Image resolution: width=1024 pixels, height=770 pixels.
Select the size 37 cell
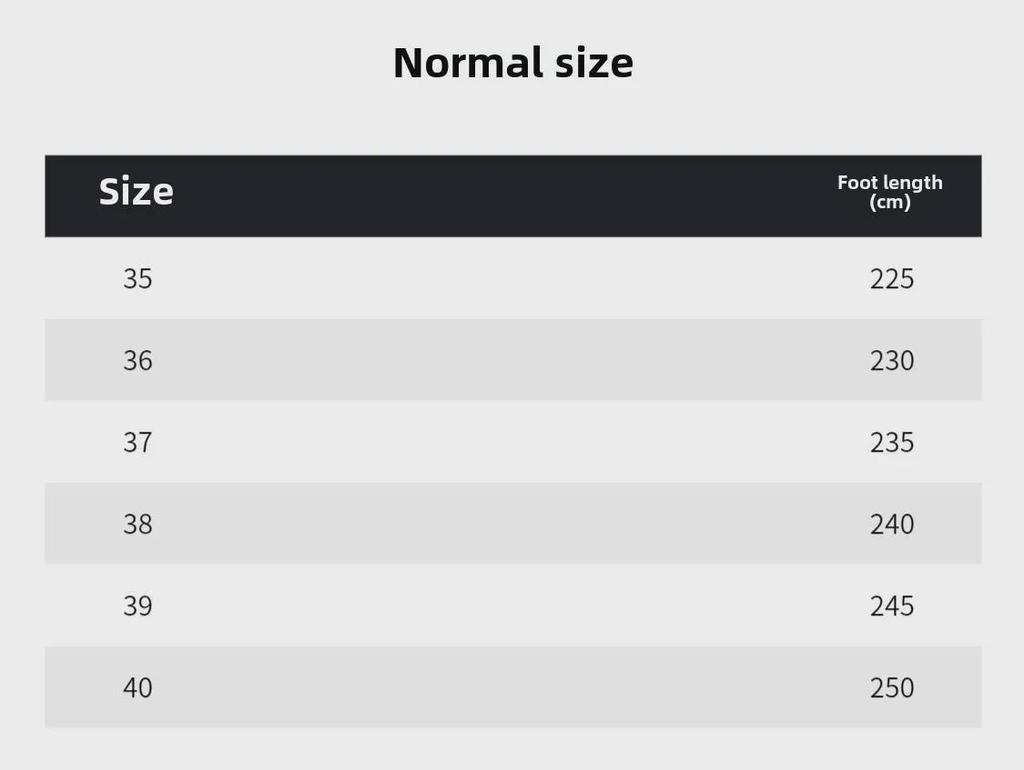pos(138,442)
